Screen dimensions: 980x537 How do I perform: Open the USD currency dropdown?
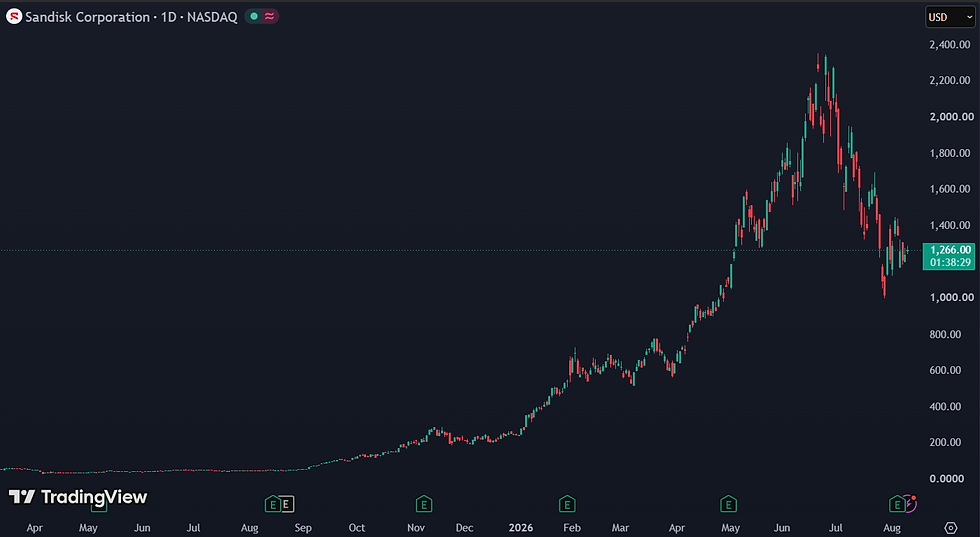950,18
